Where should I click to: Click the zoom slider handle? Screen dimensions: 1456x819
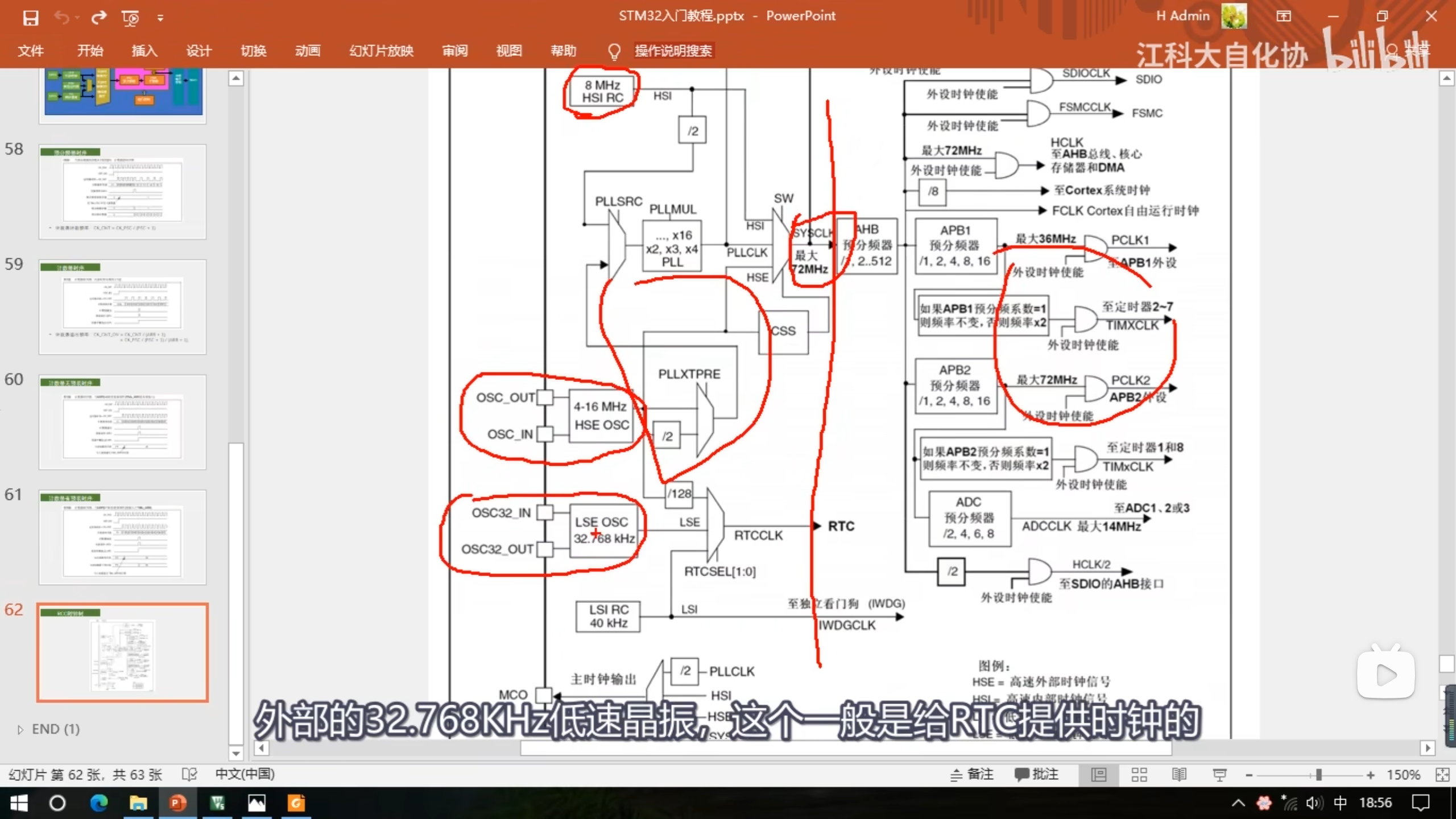[1318, 775]
